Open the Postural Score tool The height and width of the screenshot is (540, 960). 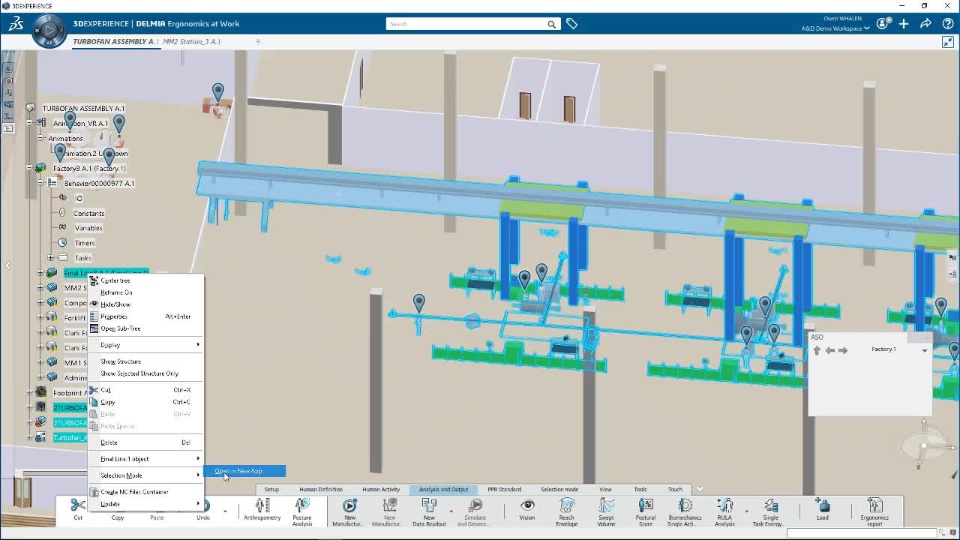point(645,511)
